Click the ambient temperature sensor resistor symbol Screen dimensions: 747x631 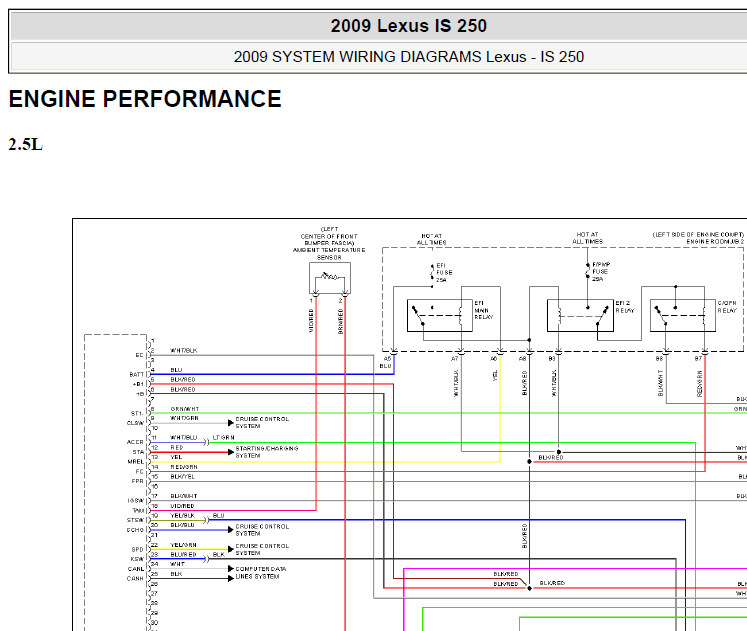(x=329, y=276)
